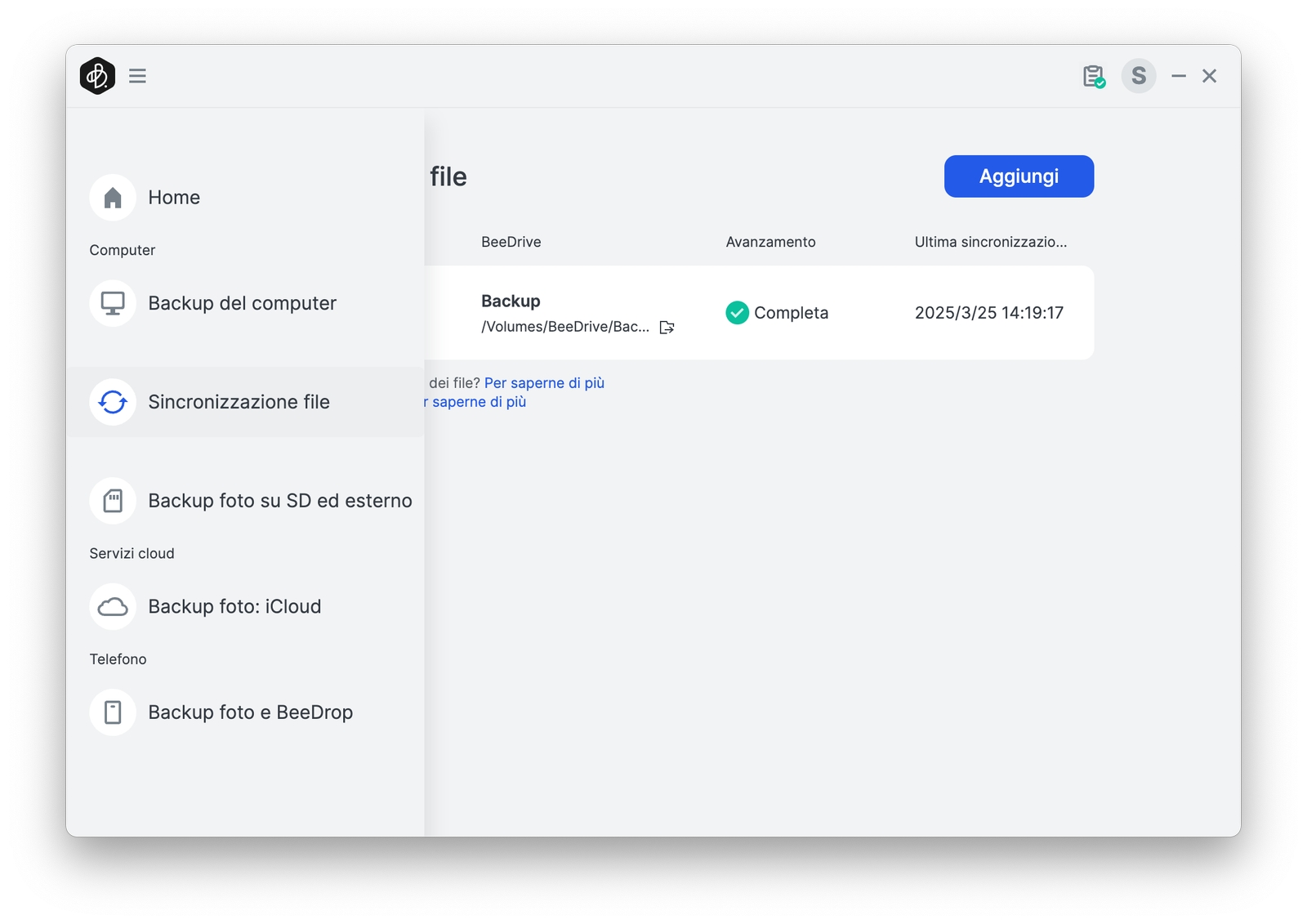Click the BeeDrive hexagon logo
1307x924 pixels.
pos(97,76)
